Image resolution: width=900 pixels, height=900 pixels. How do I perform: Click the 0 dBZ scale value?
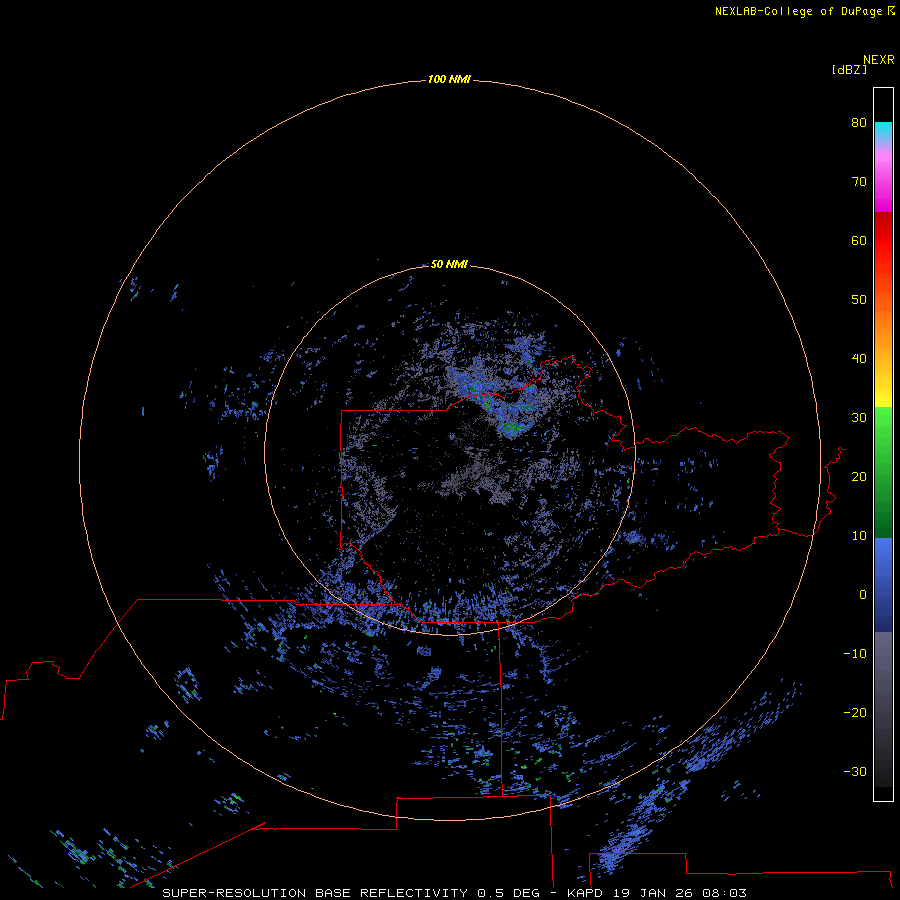[863, 595]
